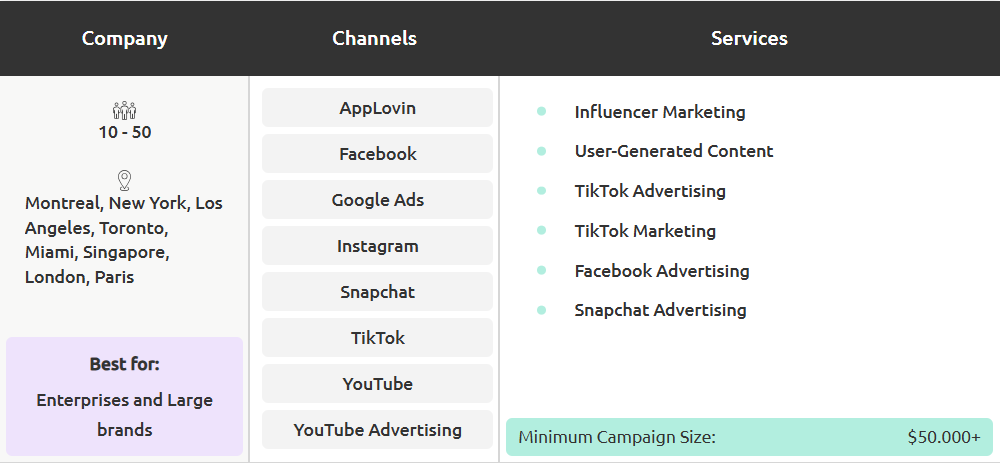
Task: Click the Best for Enterprises box
Action: [124, 397]
